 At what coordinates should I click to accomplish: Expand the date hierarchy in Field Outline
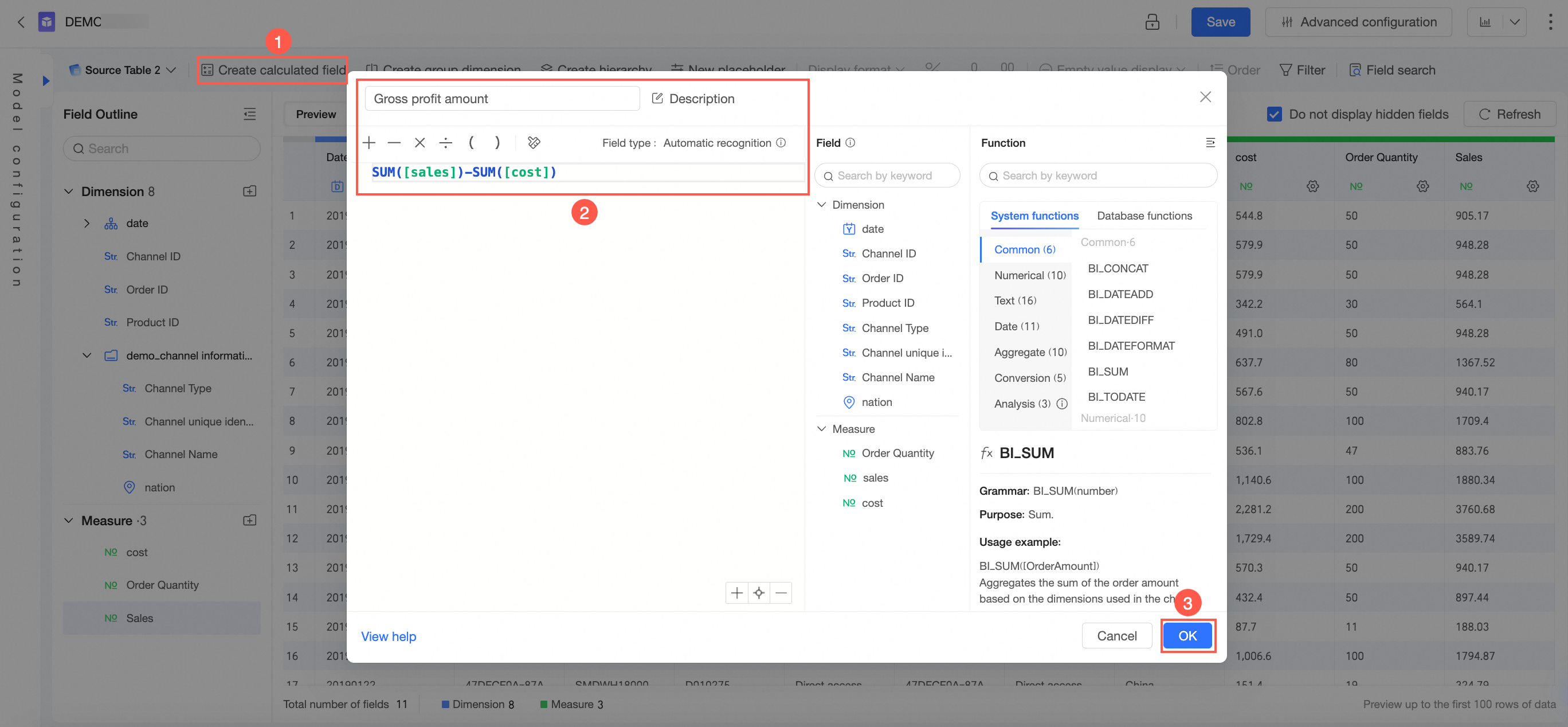point(87,224)
